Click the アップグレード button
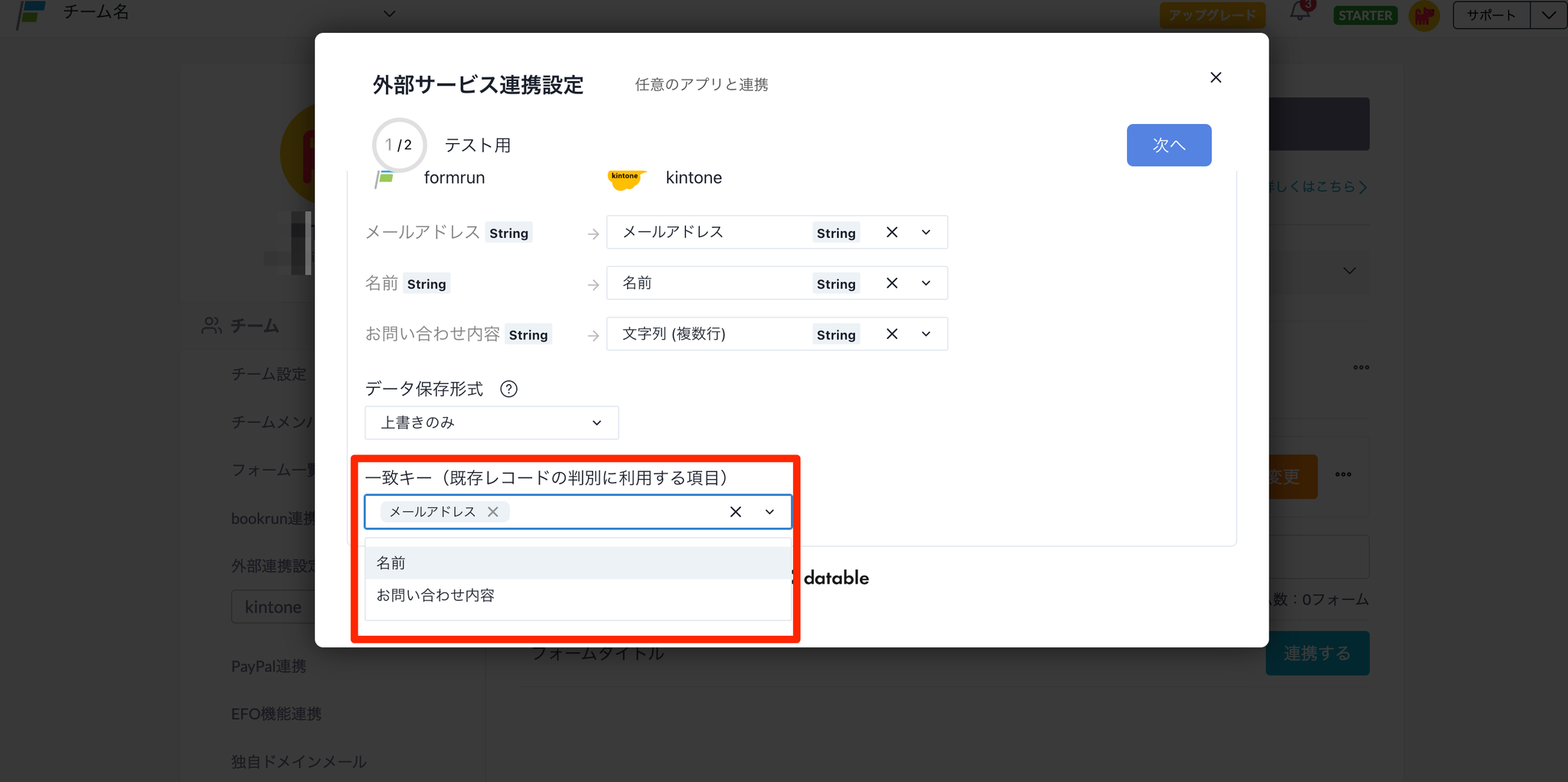 (x=1211, y=15)
